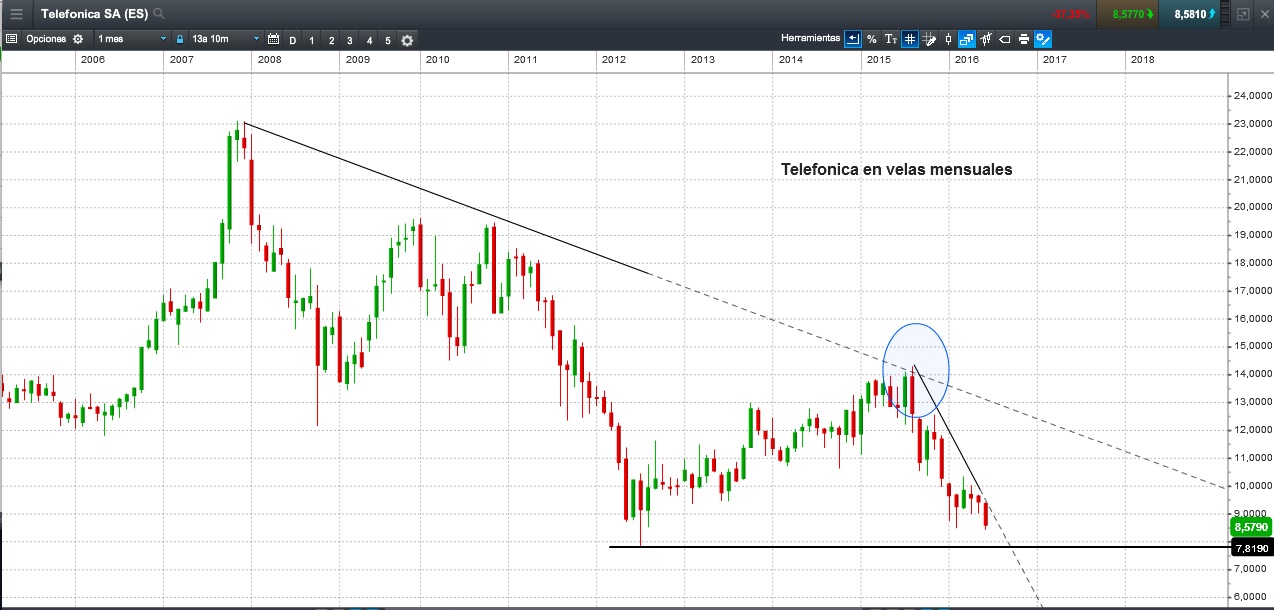The height and width of the screenshot is (610, 1274).
Task: Select preset 4 in the toolbar
Action: point(369,40)
